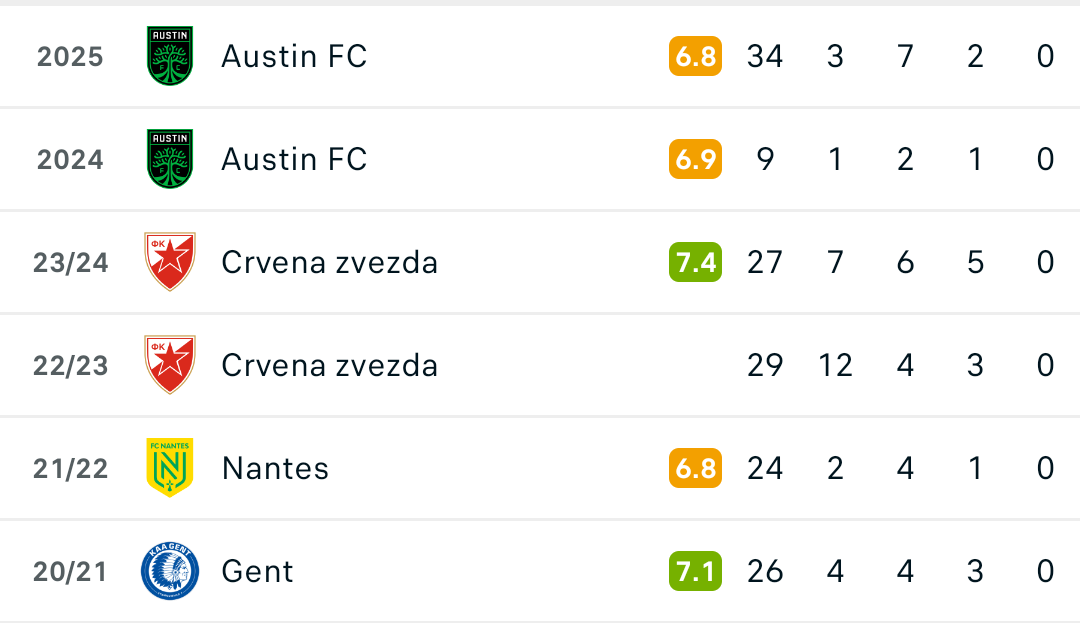The height and width of the screenshot is (623, 1080).
Task: Open Crvena zvezda badge for 23/24 season
Action: click(170, 262)
